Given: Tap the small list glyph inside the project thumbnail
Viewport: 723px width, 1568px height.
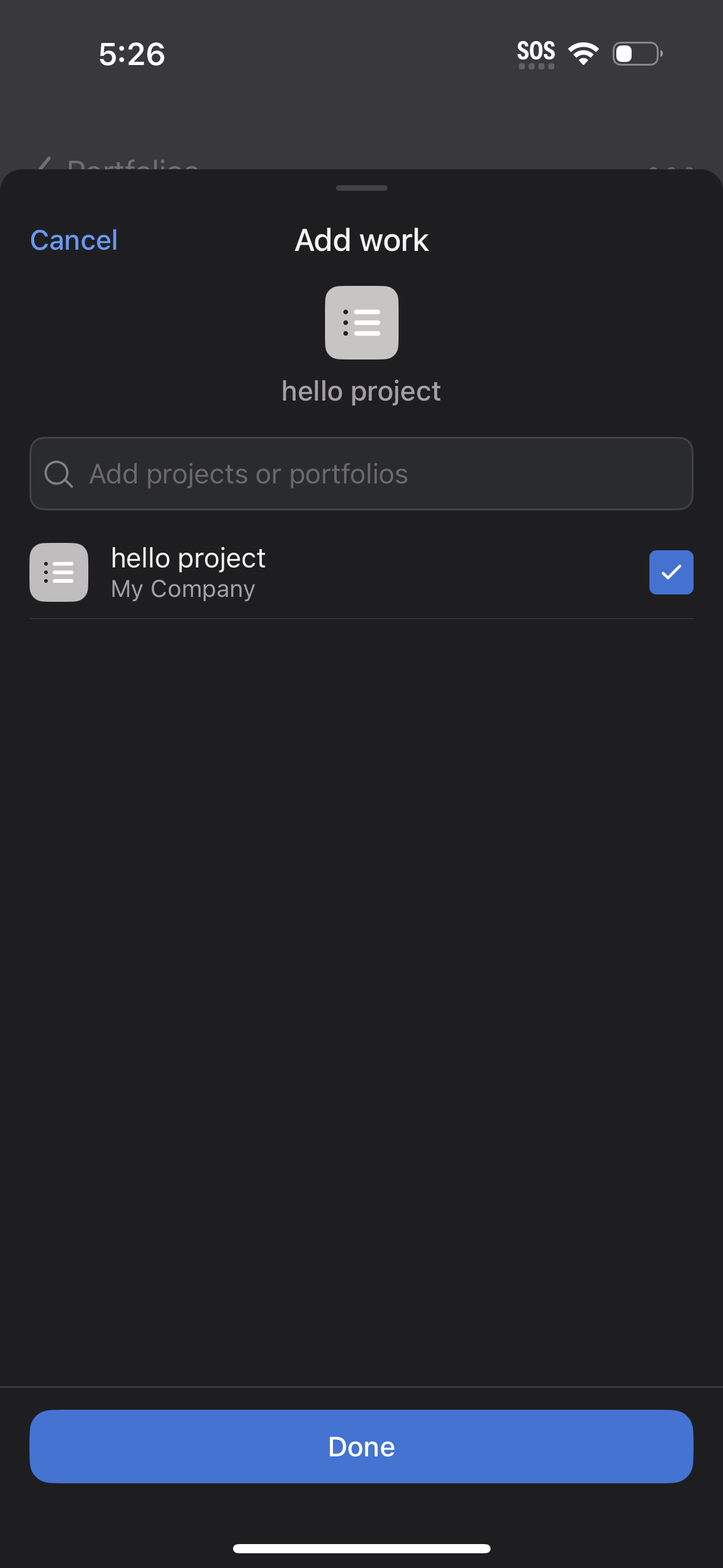Looking at the screenshot, I should 58,572.
